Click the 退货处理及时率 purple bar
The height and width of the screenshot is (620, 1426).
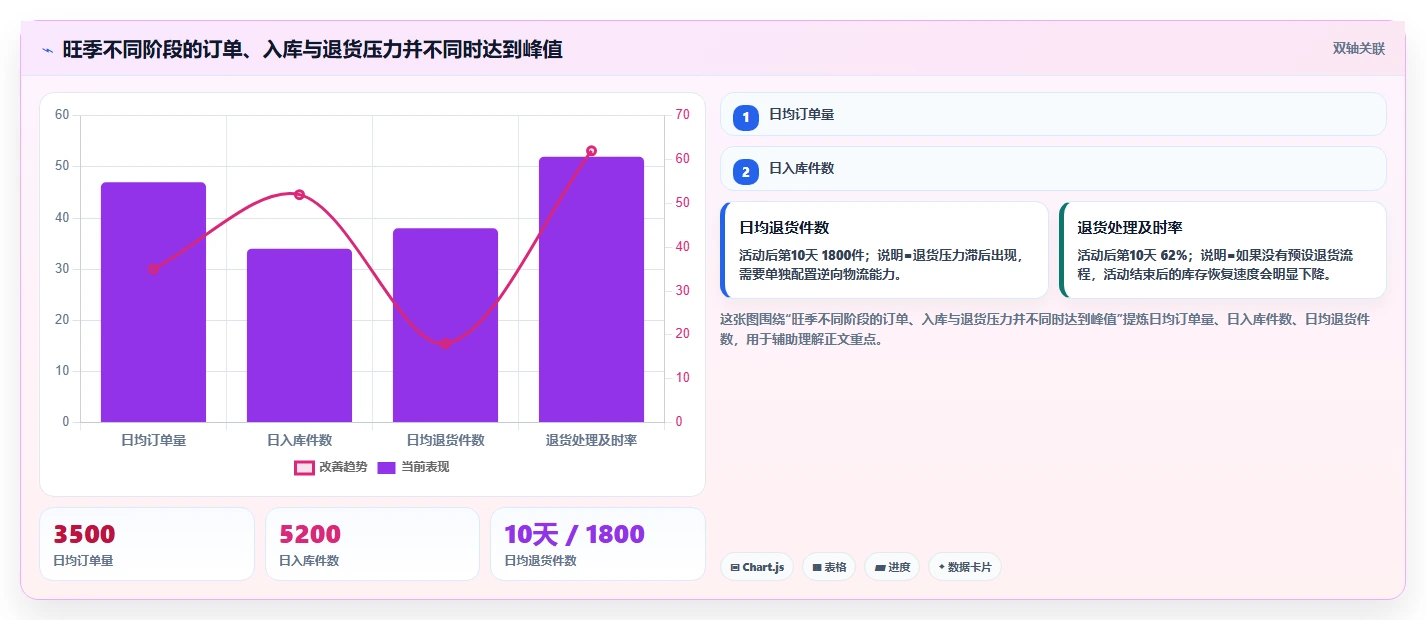click(x=591, y=289)
